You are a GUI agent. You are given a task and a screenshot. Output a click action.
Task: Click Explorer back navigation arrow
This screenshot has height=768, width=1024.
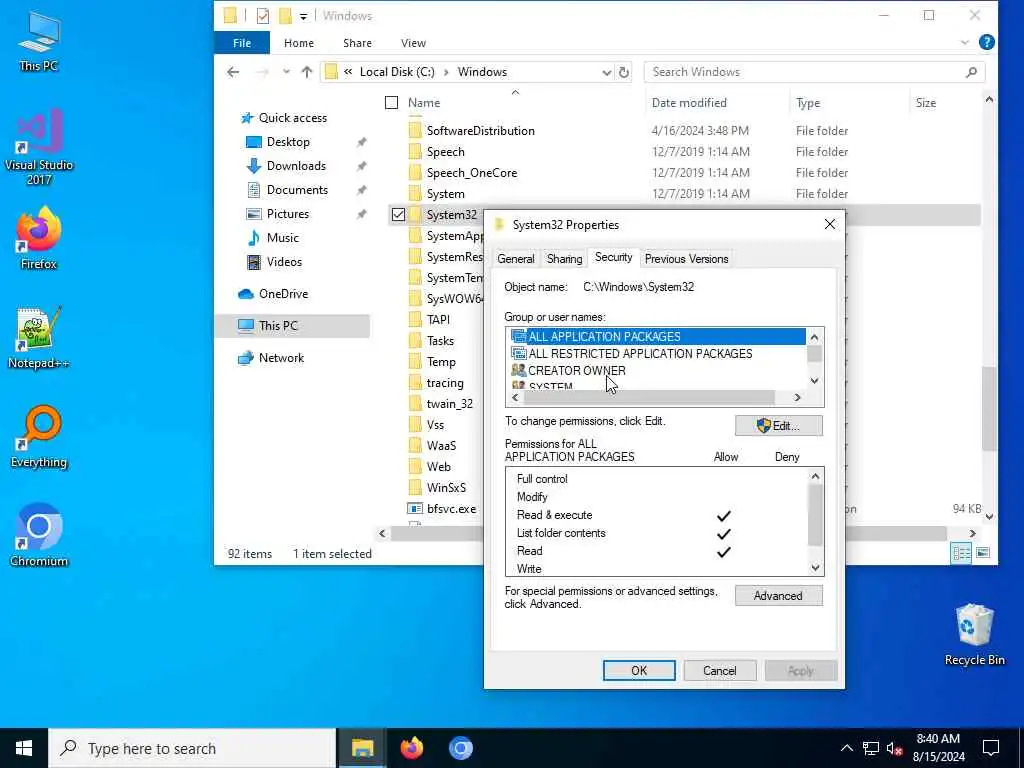233,72
